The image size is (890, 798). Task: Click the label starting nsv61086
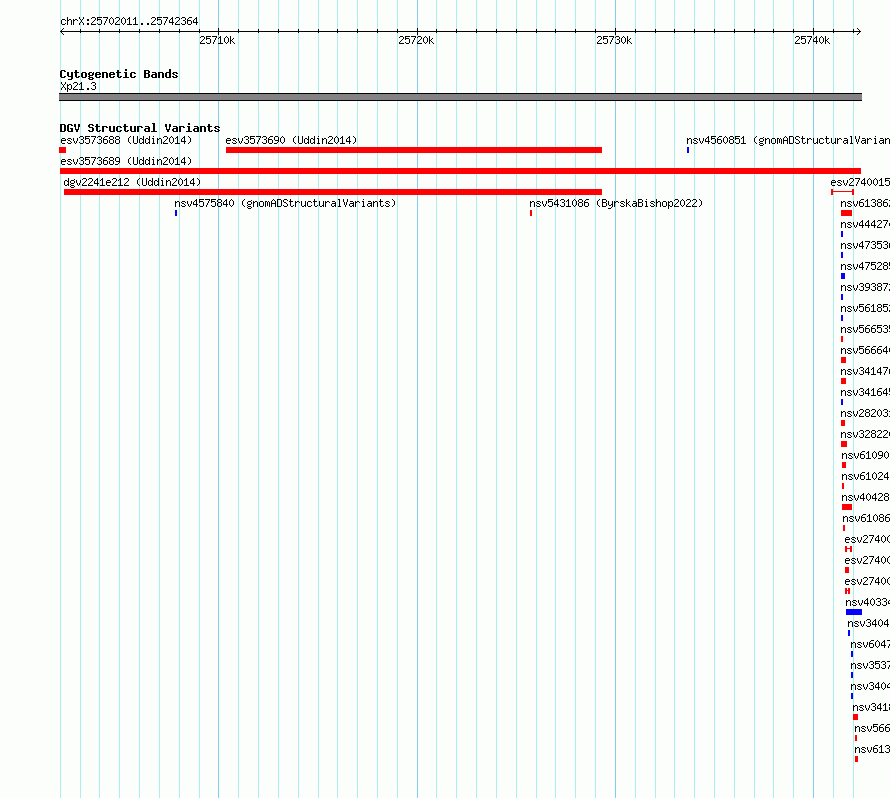pyautogui.click(x=866, y=518)
